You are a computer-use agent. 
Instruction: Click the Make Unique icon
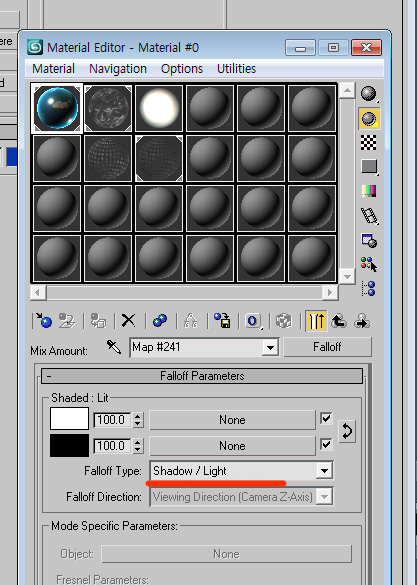(x=191, y=321)
